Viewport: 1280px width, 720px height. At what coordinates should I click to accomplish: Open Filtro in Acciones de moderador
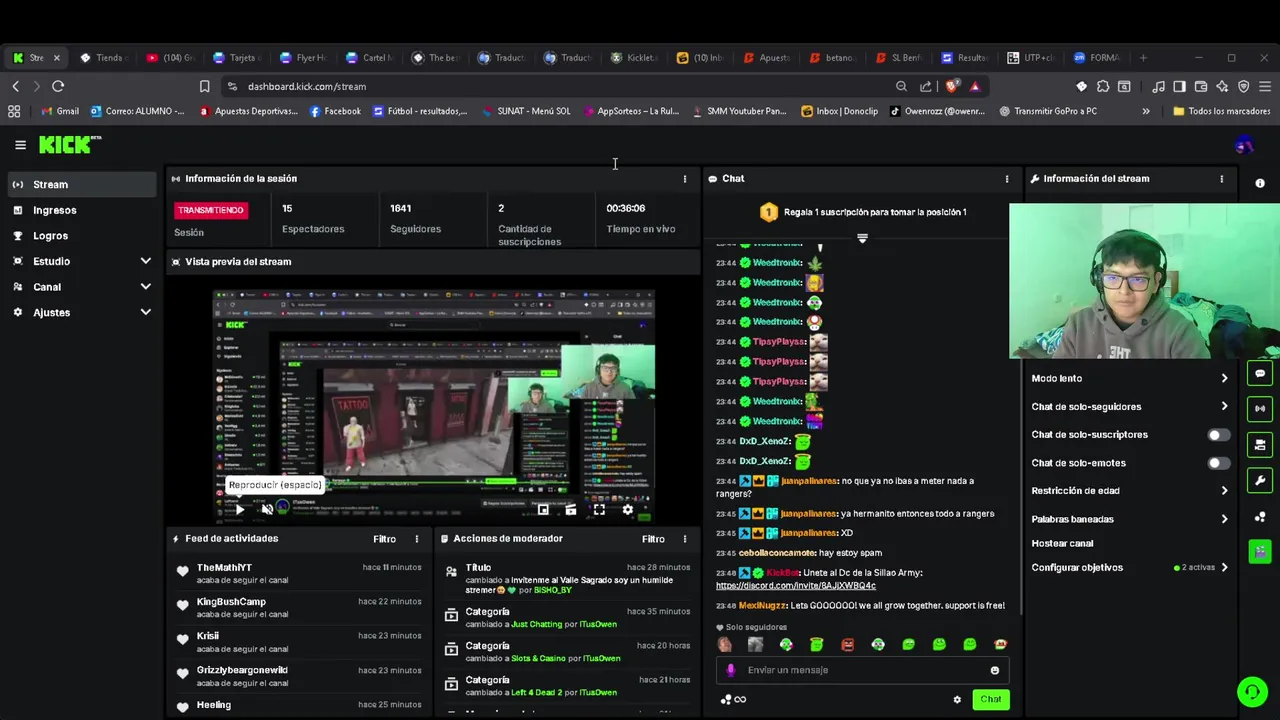click(x=653, y=539)
